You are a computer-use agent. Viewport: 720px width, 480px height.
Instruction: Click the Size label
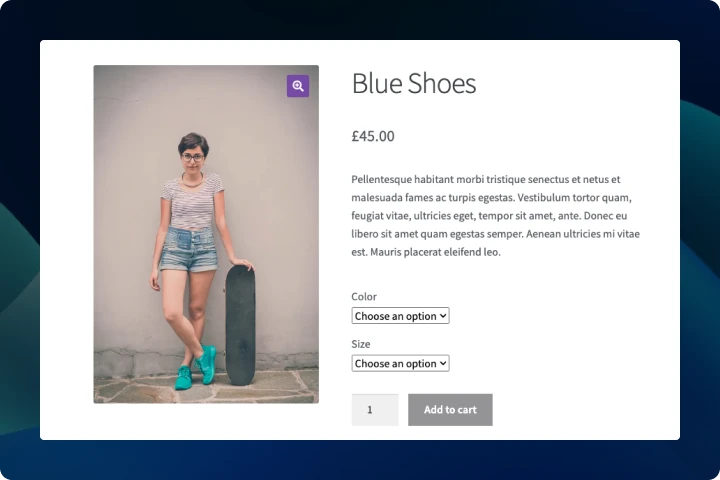[361, 344]
